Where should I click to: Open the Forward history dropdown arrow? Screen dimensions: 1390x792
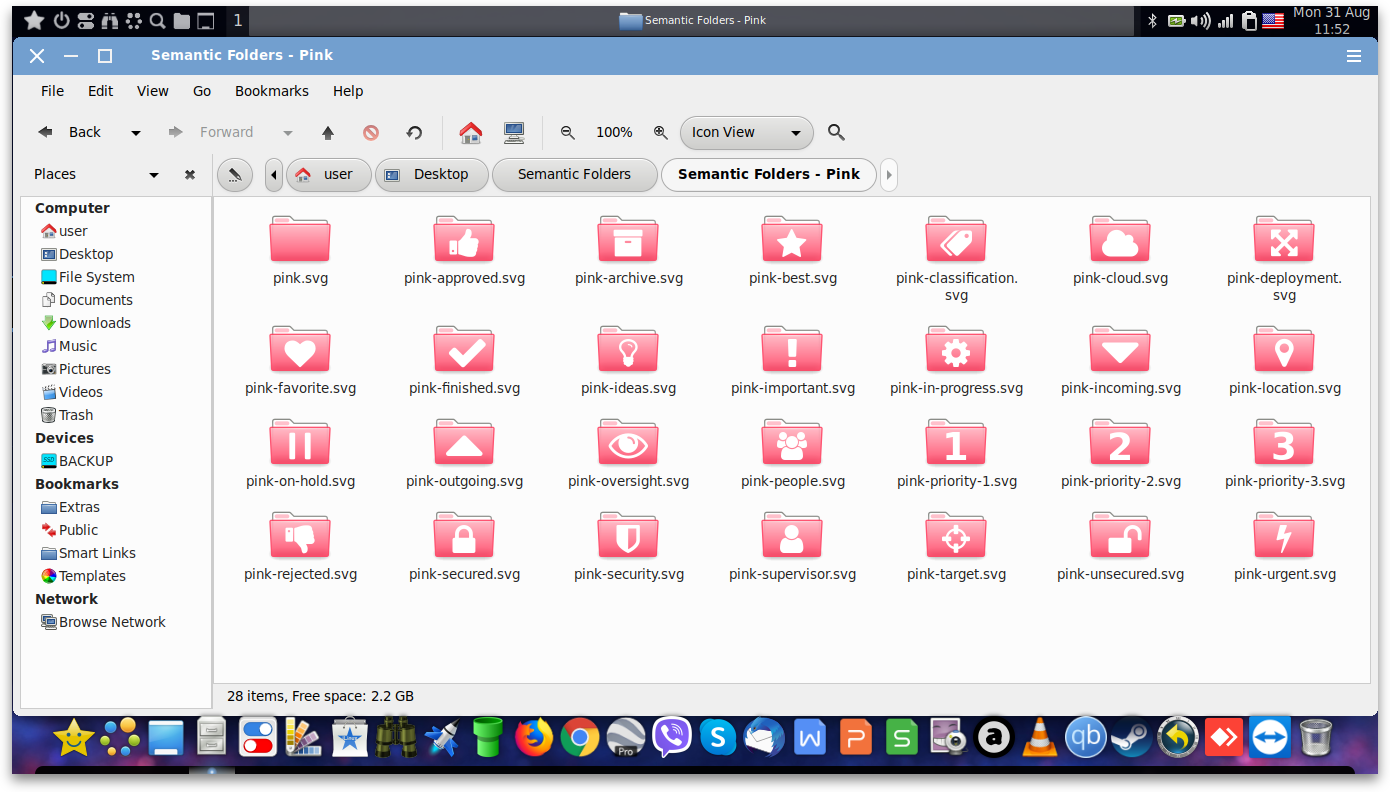(288, 133)
